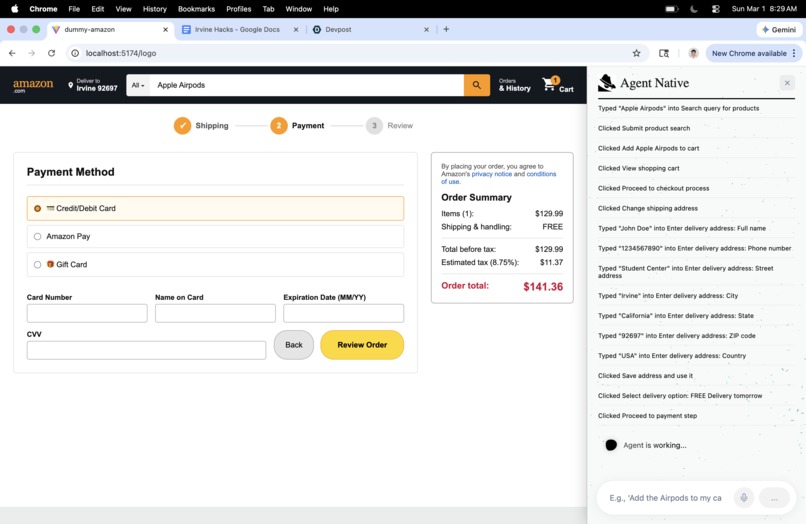The width and height of the screenshot is (806, 524).
Task: Select Amazon Pay payment option
Action: [215, 236]
